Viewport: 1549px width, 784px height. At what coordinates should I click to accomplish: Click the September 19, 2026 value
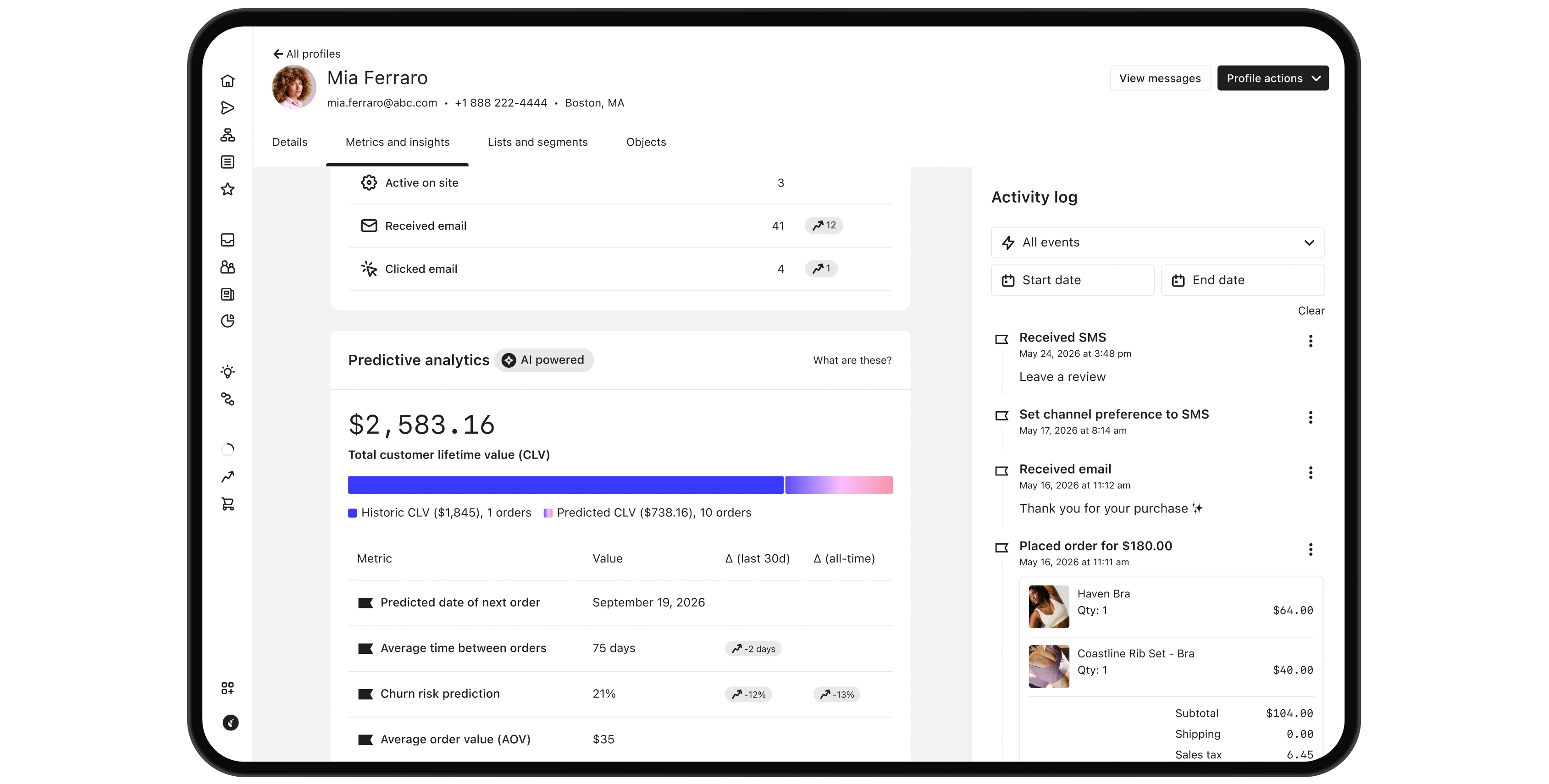pos(648,602)
